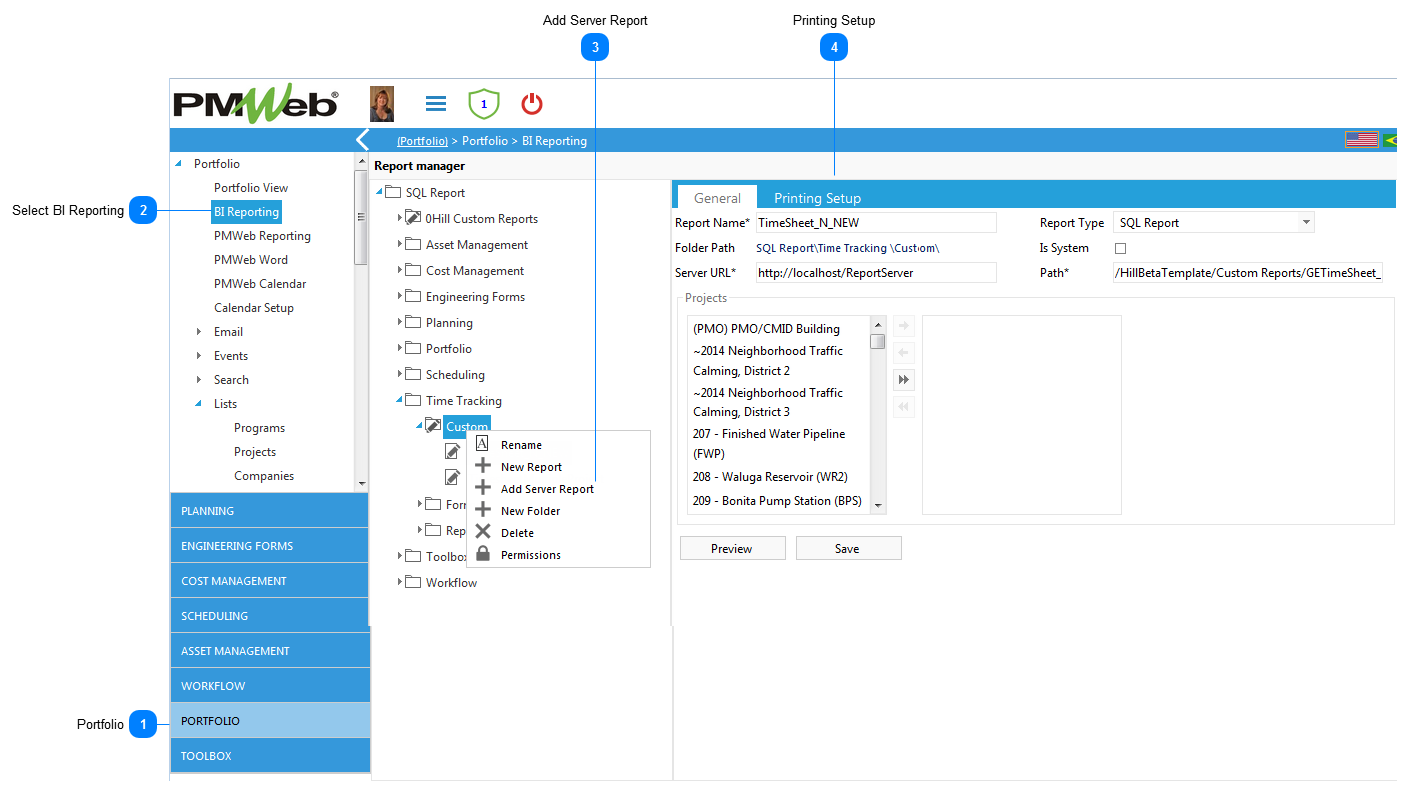1406x790 pixels.
Task: Select PMWeb Reporting in the sidebar
Action: pyautogui.click(x=262, y=236)
